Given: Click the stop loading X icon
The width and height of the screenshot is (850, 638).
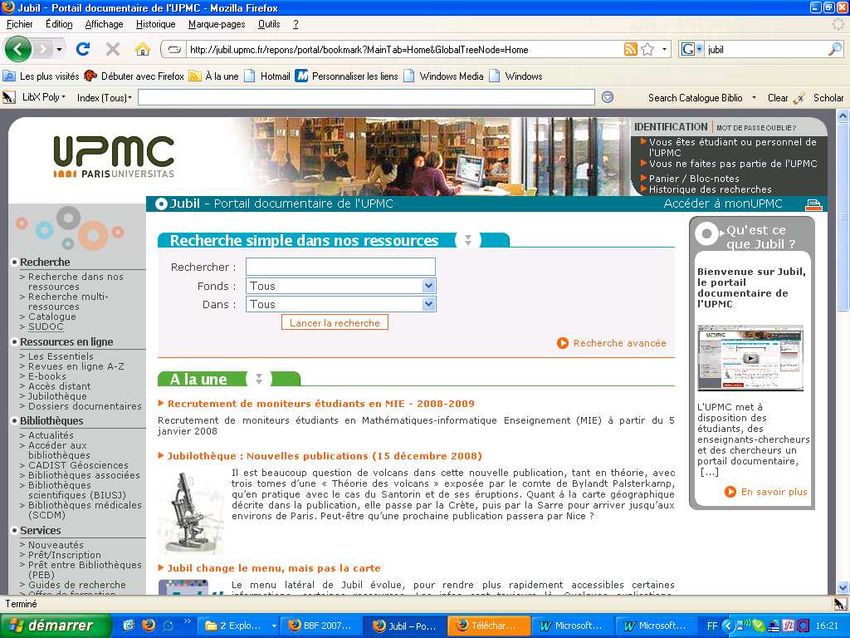Looking at the screenshot, I should (x=113, y=49).
